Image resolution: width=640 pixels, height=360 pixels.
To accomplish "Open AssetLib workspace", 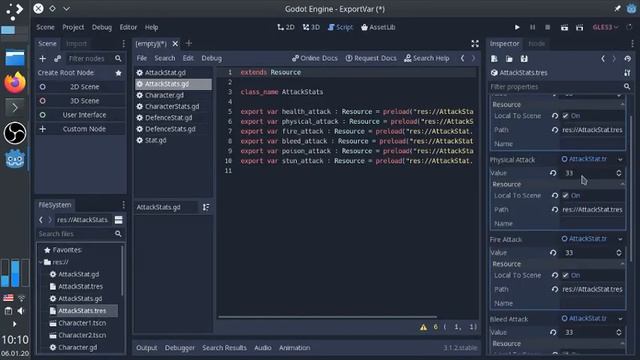I will pos(378,27).
